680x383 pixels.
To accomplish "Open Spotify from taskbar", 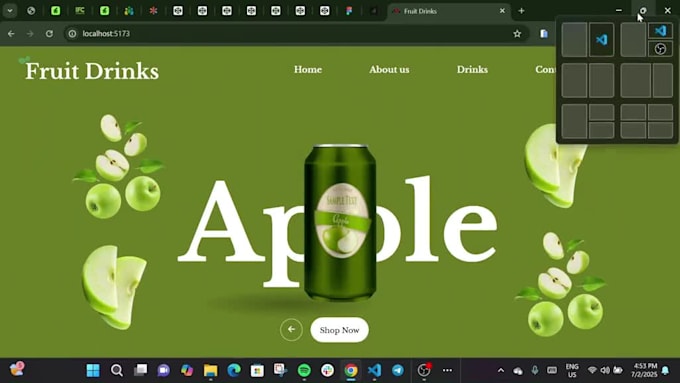I will coord(304,370).
